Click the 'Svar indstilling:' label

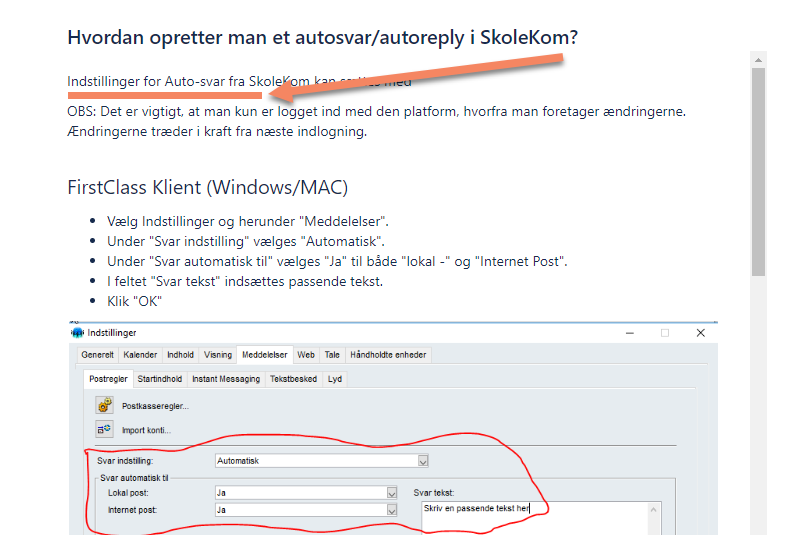(x=125, y=461)
